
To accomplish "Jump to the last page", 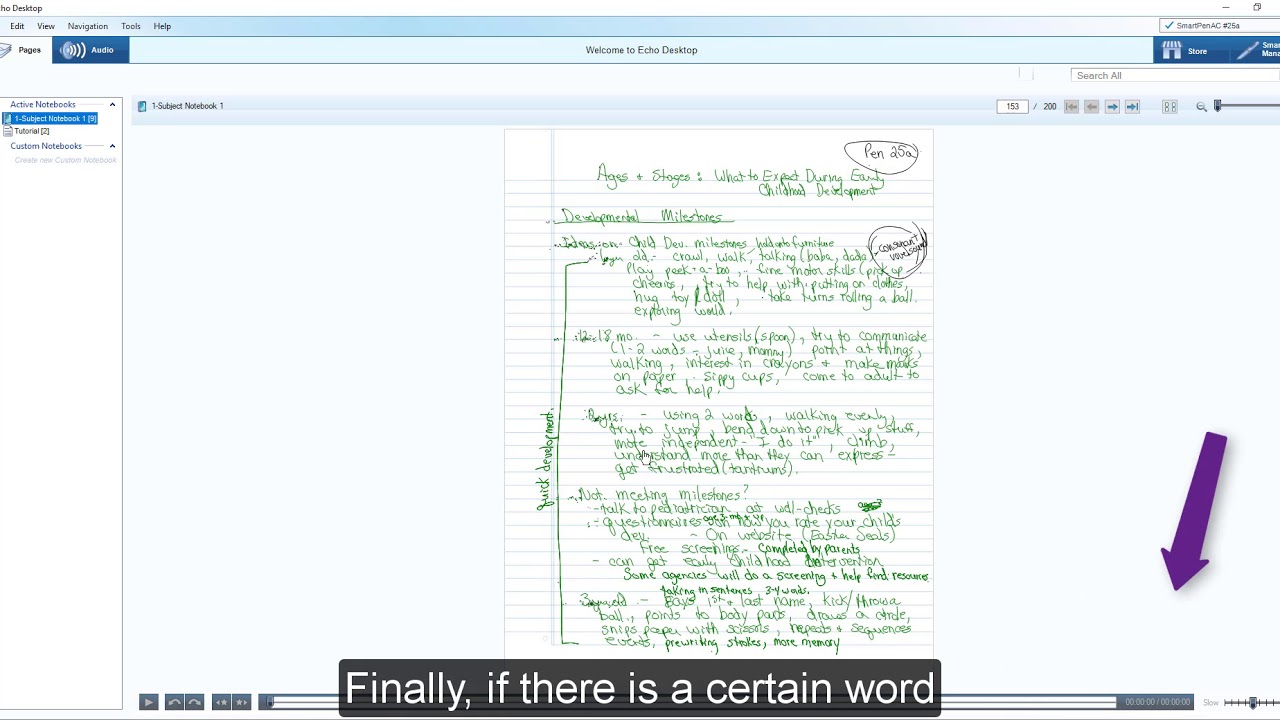I will [1132, 107].
